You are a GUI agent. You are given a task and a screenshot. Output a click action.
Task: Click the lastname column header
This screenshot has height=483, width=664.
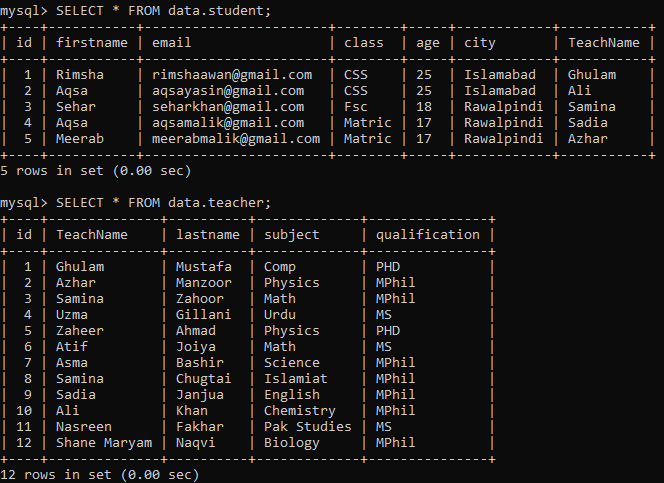coord(208,235)
